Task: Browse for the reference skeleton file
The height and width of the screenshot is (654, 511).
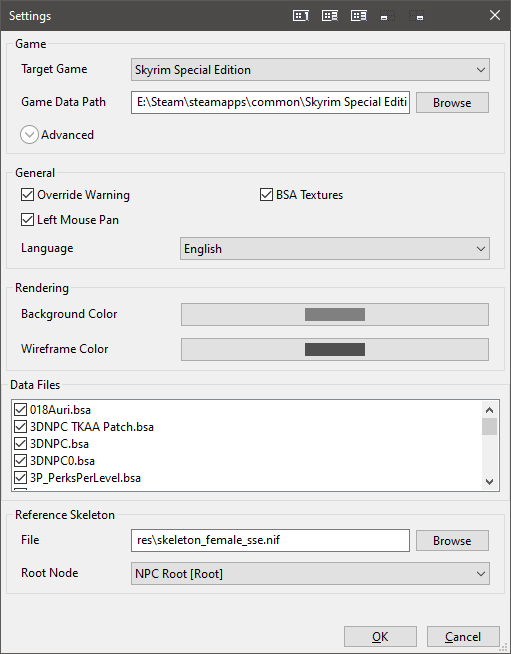Action: [452, 541]
